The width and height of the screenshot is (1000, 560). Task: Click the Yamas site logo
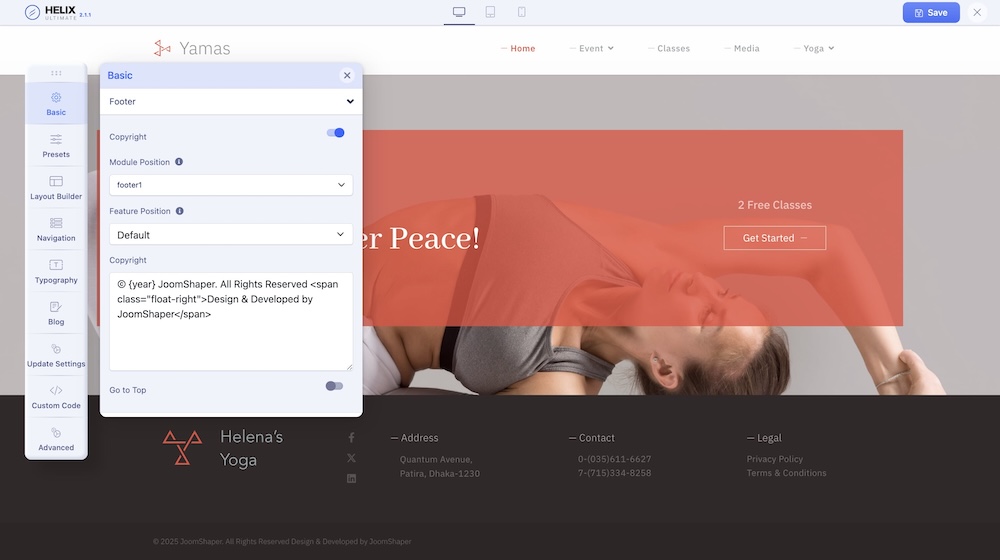tap(192, 48)
